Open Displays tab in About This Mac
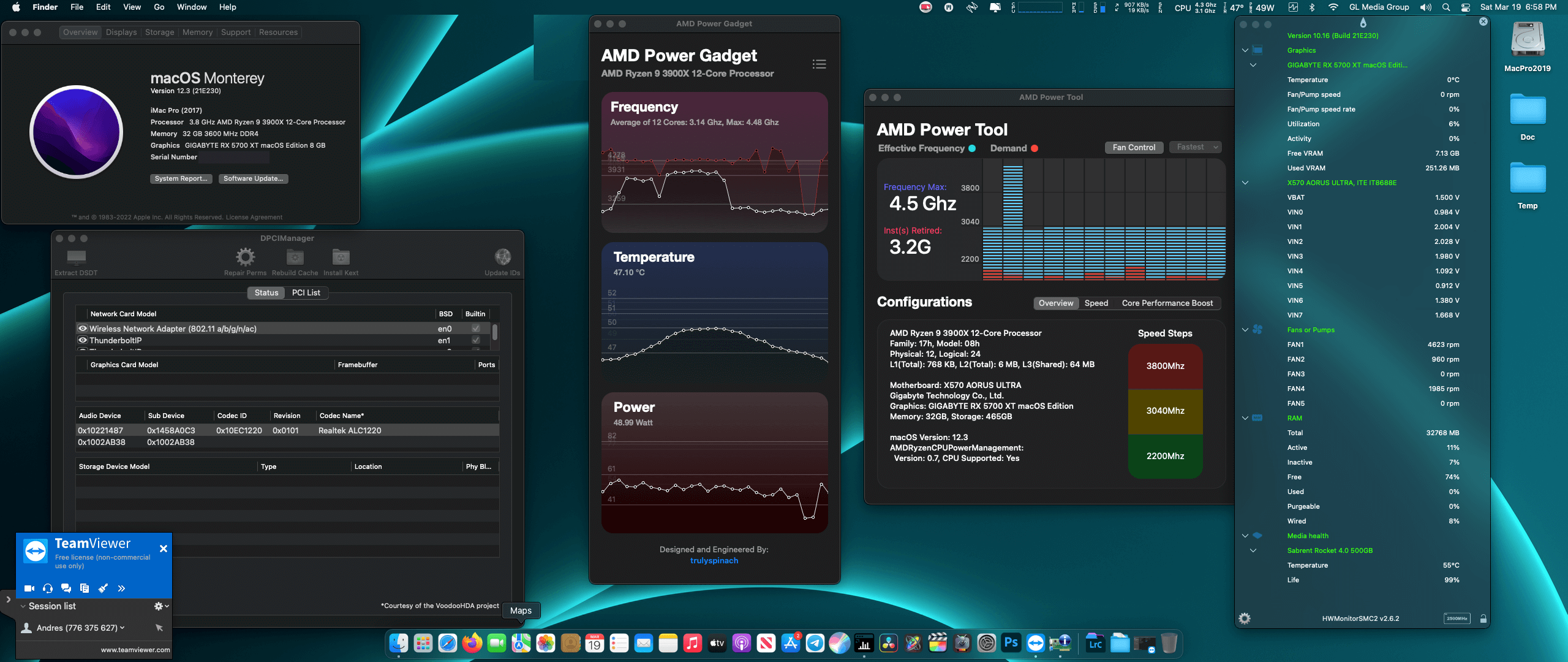This screenshot has height=662, width=1568. tap(121, 32)
